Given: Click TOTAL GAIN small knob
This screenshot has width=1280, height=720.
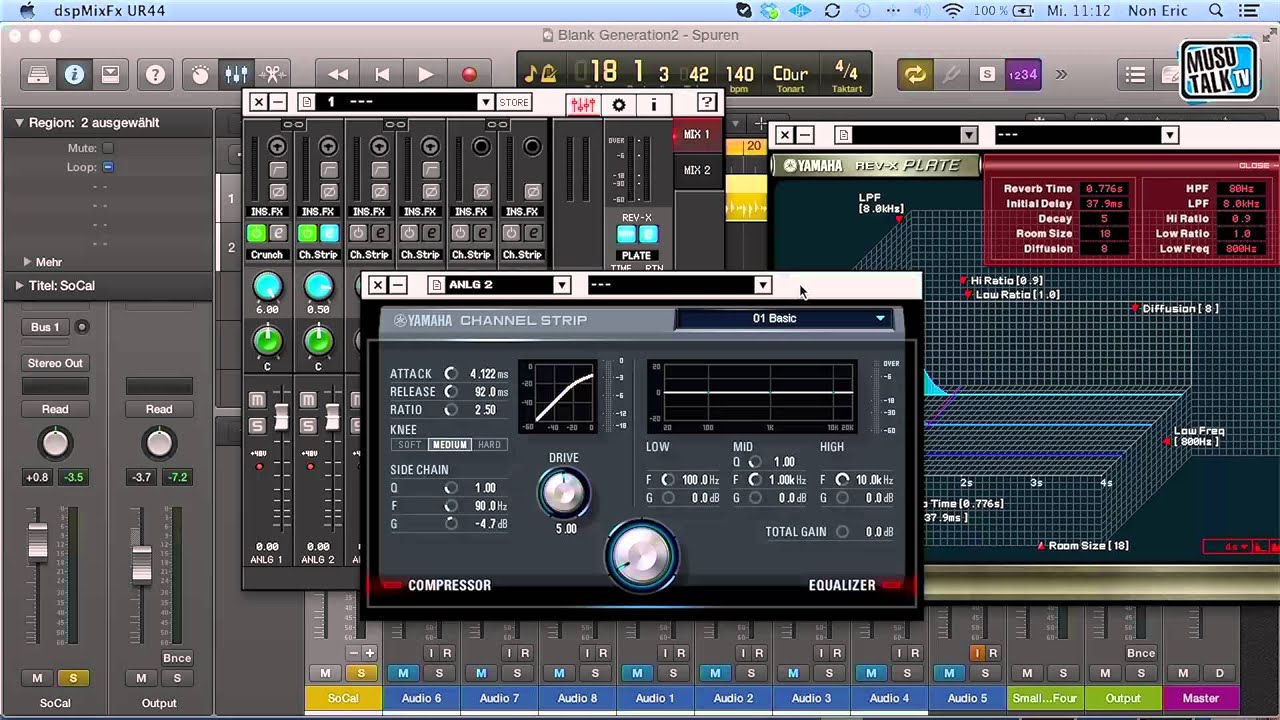Looking at the screenshot, I should 842,532.
